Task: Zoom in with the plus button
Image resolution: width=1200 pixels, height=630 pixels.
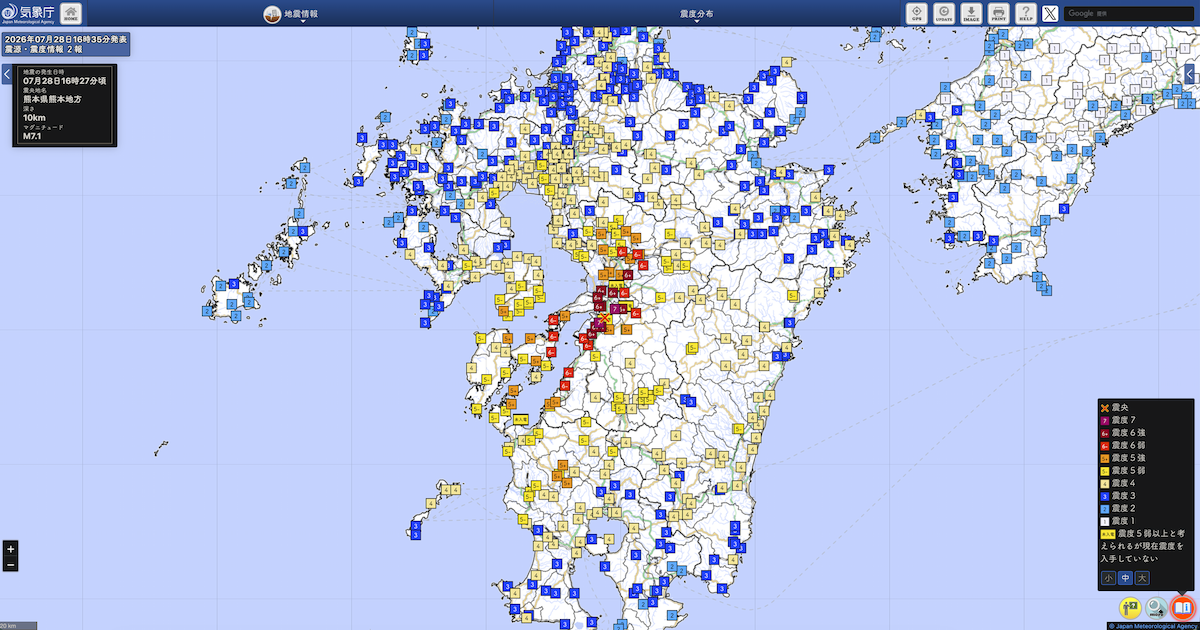Action: tap(10, 549)
